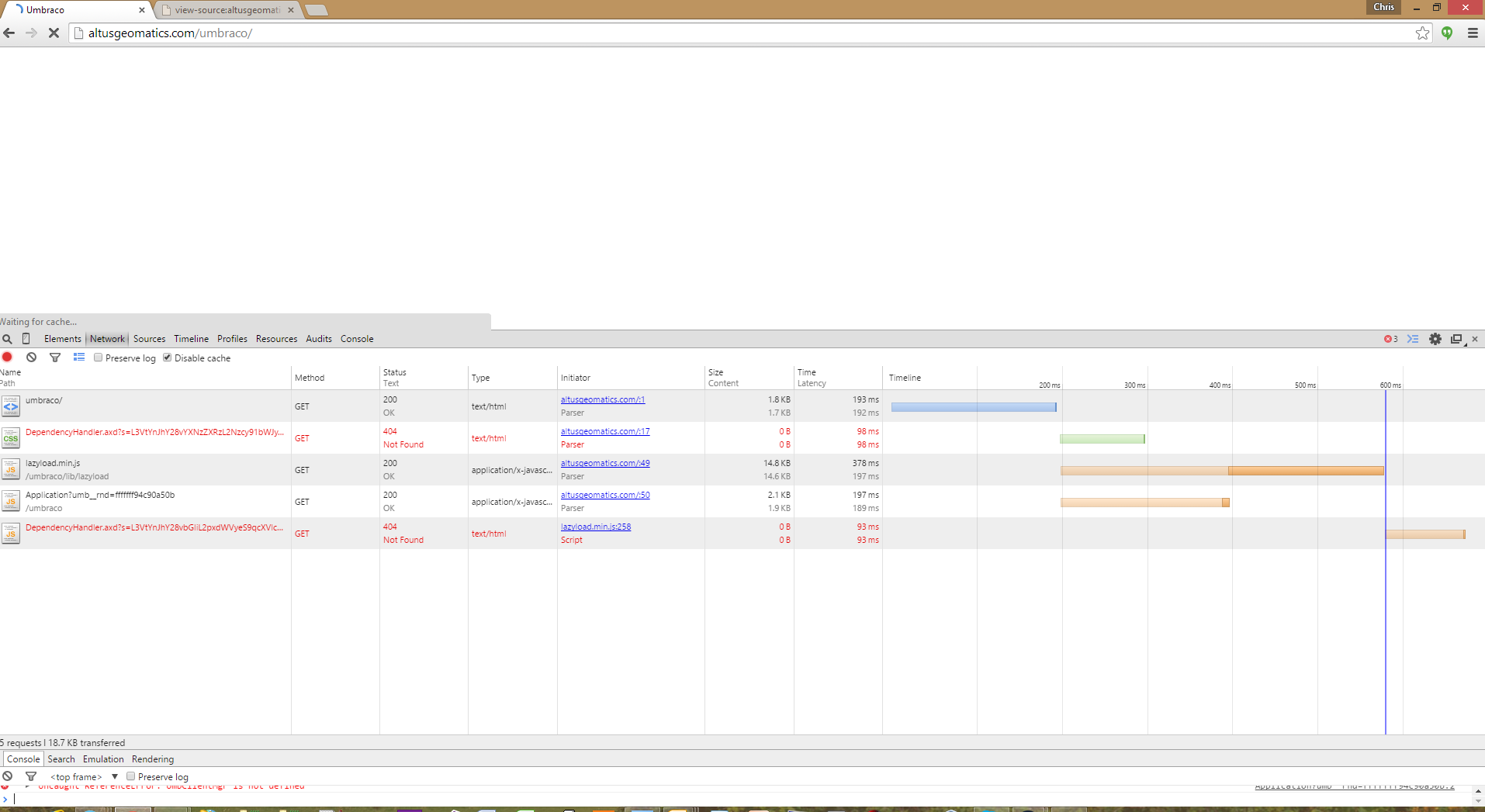
Task: Open the dock side options button
Action: pos(1457,339)
